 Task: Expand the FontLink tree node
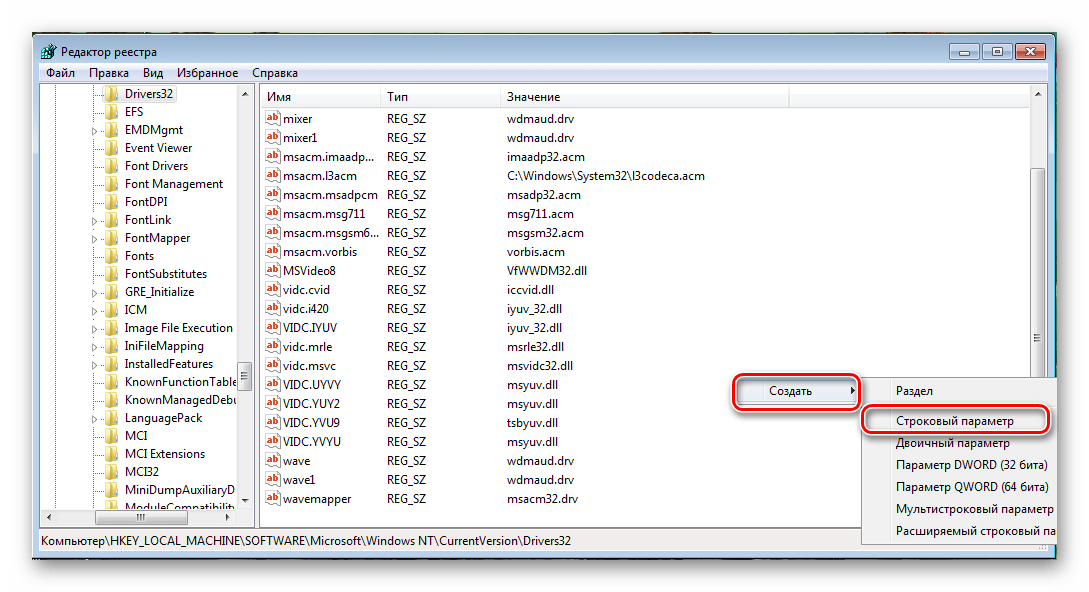point(95,220)
